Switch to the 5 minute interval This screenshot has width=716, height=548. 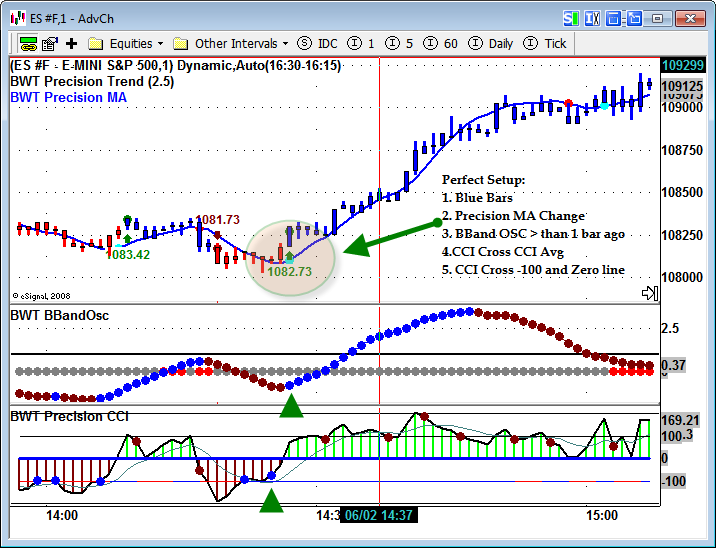pyautogui.click(x=399, y=44)
